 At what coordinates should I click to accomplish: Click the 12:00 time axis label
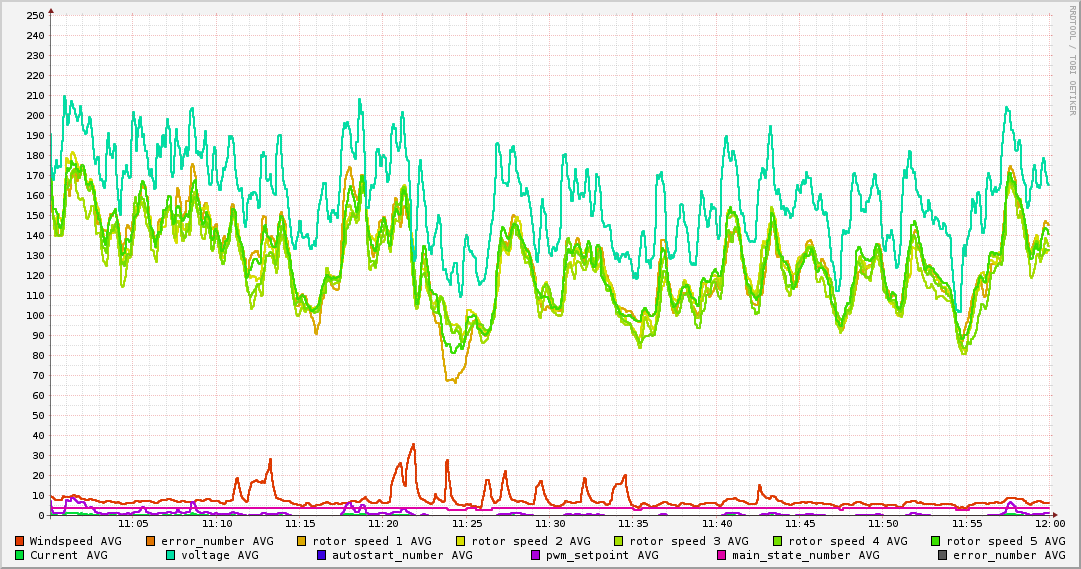tap(1051, 524)
